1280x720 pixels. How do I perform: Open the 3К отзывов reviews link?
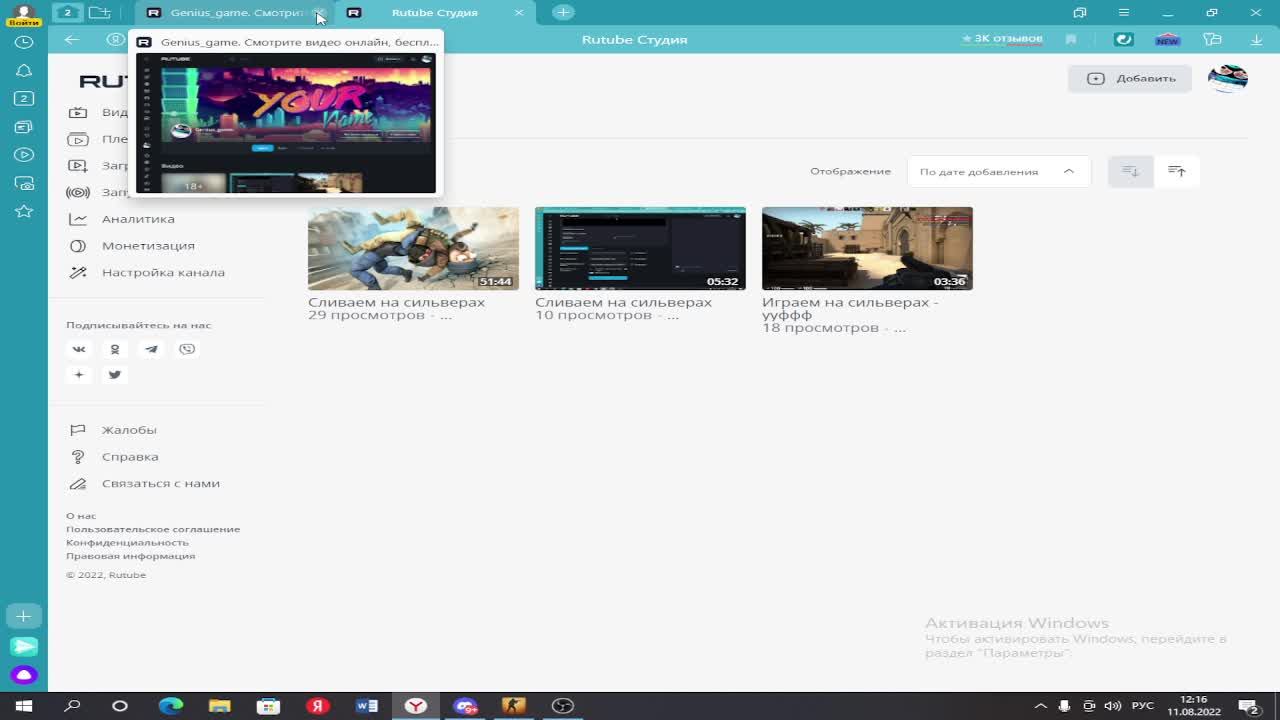point(1002,39)
